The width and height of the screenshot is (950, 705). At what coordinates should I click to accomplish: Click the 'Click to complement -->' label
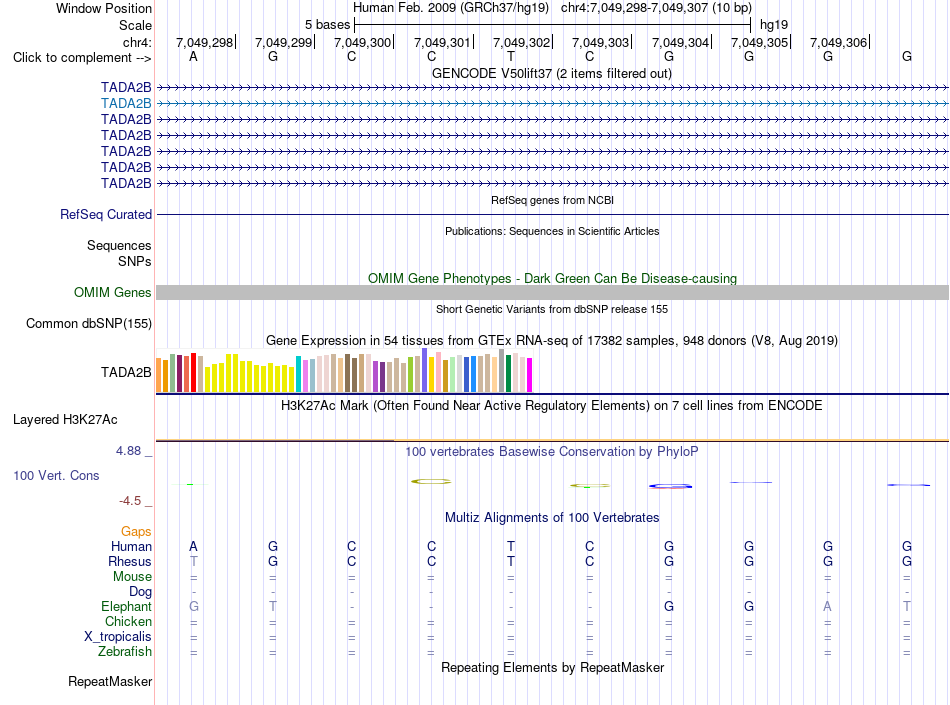point(82,58)
